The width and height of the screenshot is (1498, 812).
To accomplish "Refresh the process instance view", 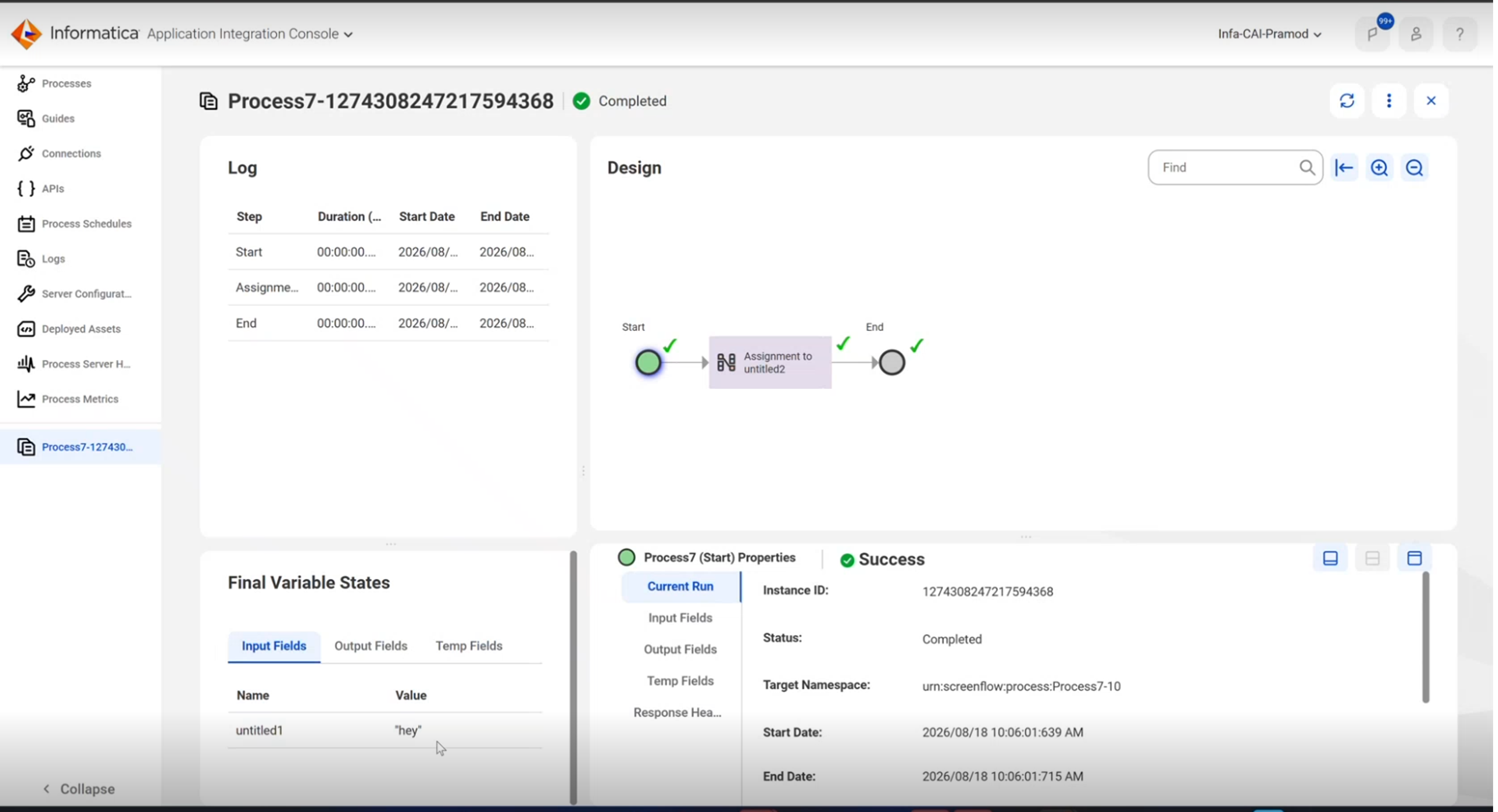I will (x=1347, y=100).
